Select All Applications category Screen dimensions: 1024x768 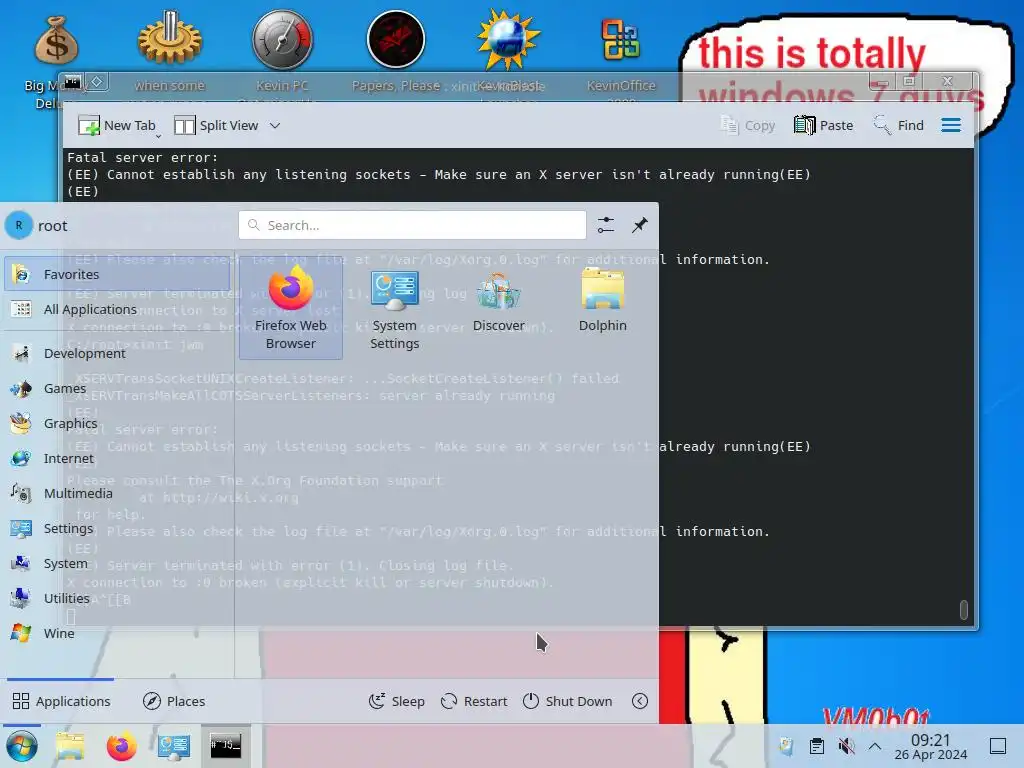point(118,310)
